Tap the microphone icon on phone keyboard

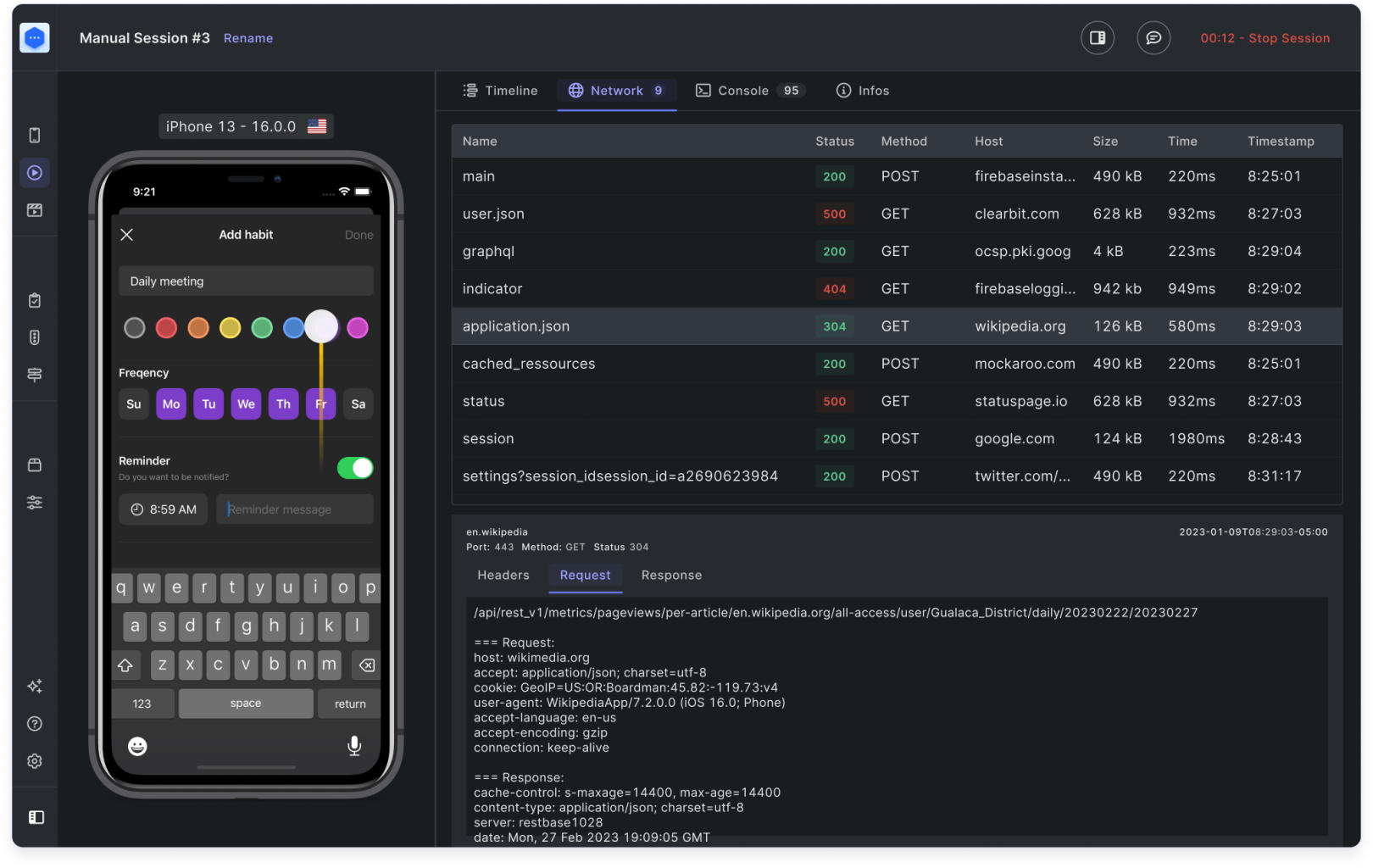(x=354, y=746)
